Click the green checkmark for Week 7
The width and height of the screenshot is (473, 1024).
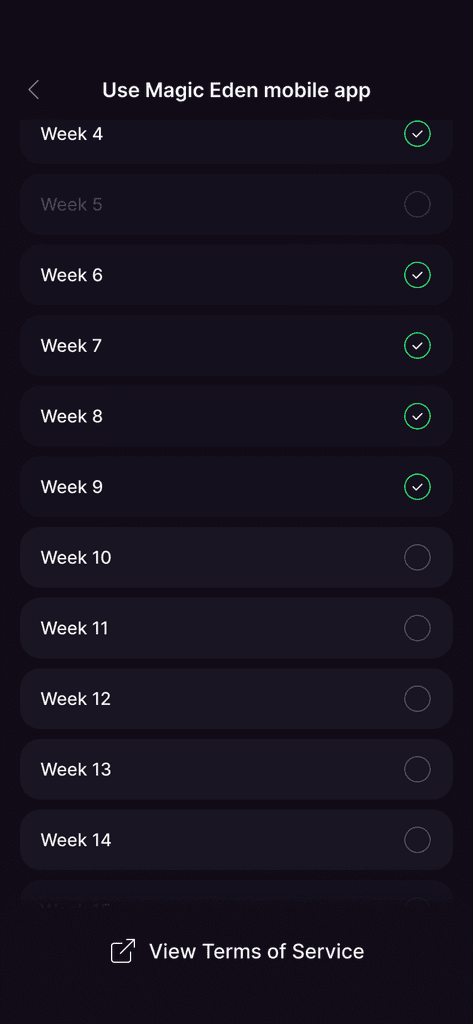click(x=417, y=345)
